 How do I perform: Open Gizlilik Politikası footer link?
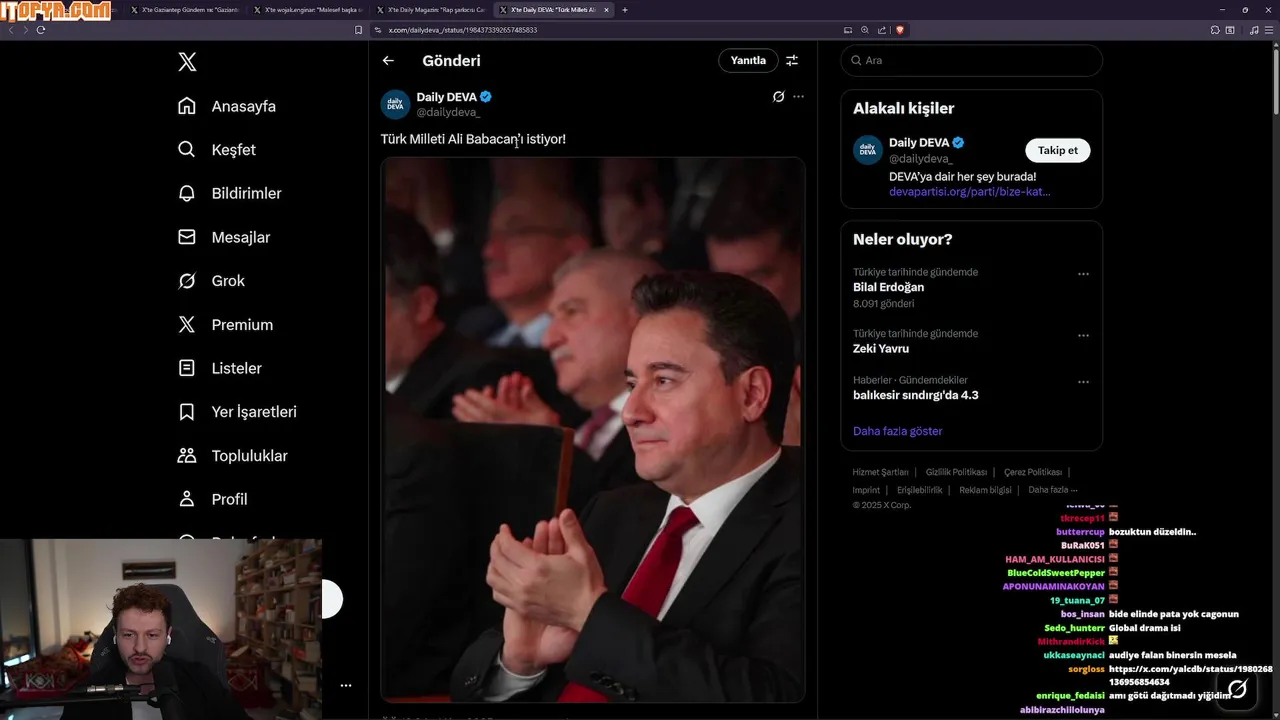coord(956,472)
